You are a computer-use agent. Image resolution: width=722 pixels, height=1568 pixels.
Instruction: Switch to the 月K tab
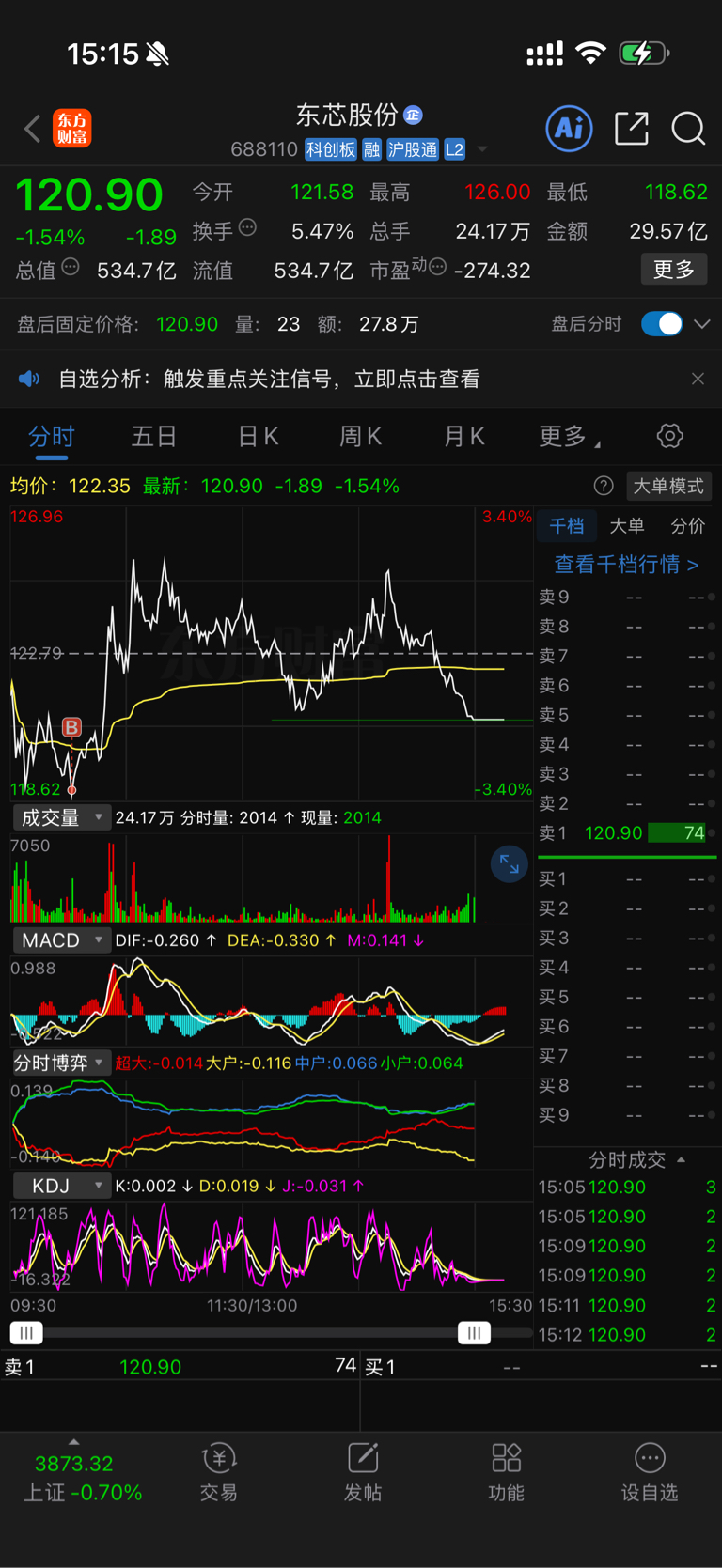pyautogui.click(x=463, y=436)
